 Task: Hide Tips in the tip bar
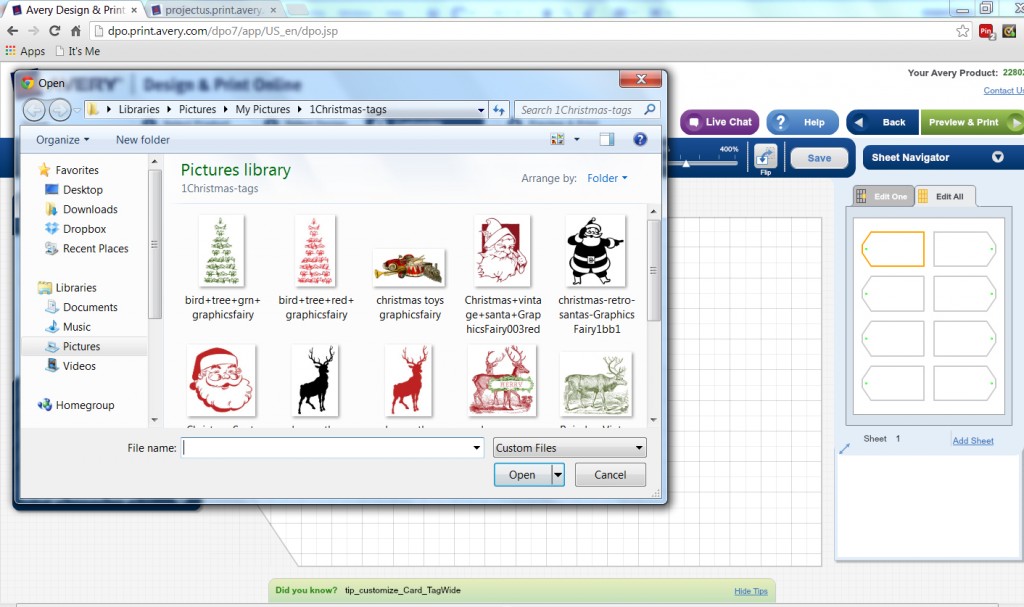(750, 591)
